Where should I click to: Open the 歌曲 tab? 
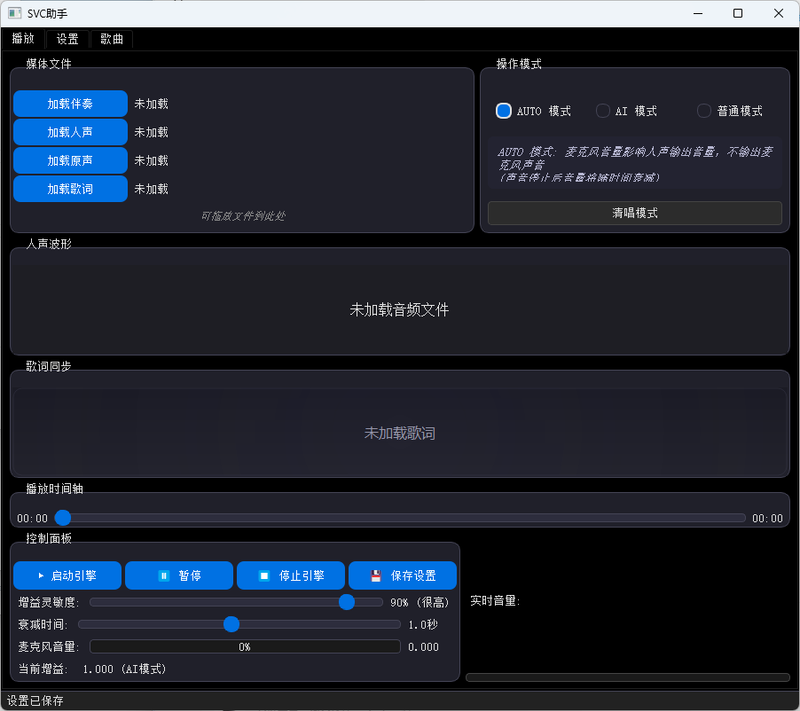point(112,39)
